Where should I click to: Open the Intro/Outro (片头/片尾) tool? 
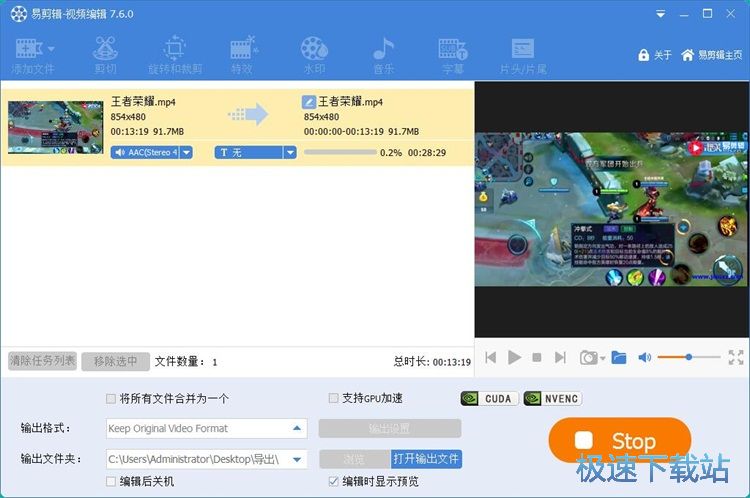tap(523, 55)
